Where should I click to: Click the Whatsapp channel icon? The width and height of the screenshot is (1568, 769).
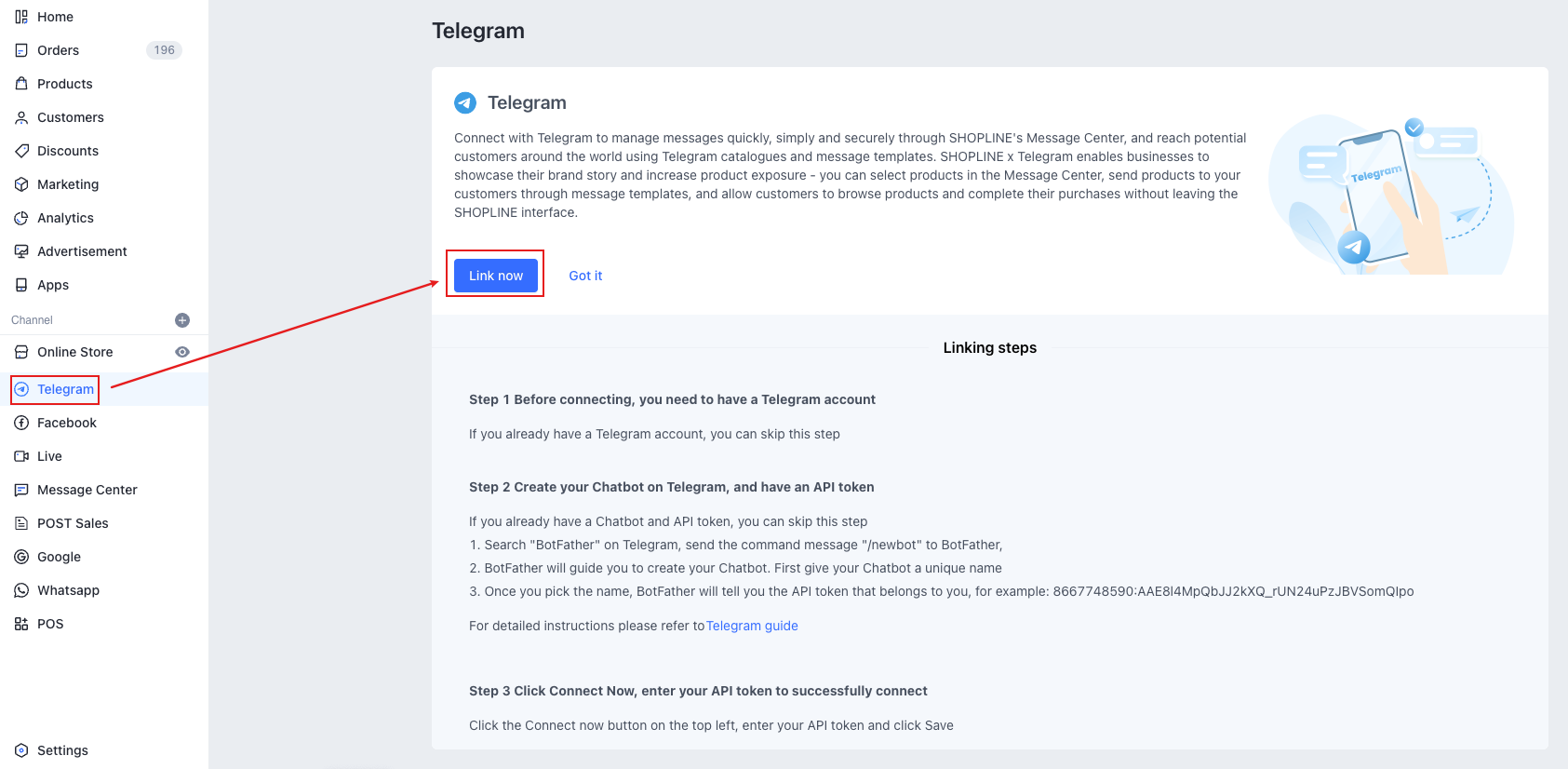click(x=21, y=590)
